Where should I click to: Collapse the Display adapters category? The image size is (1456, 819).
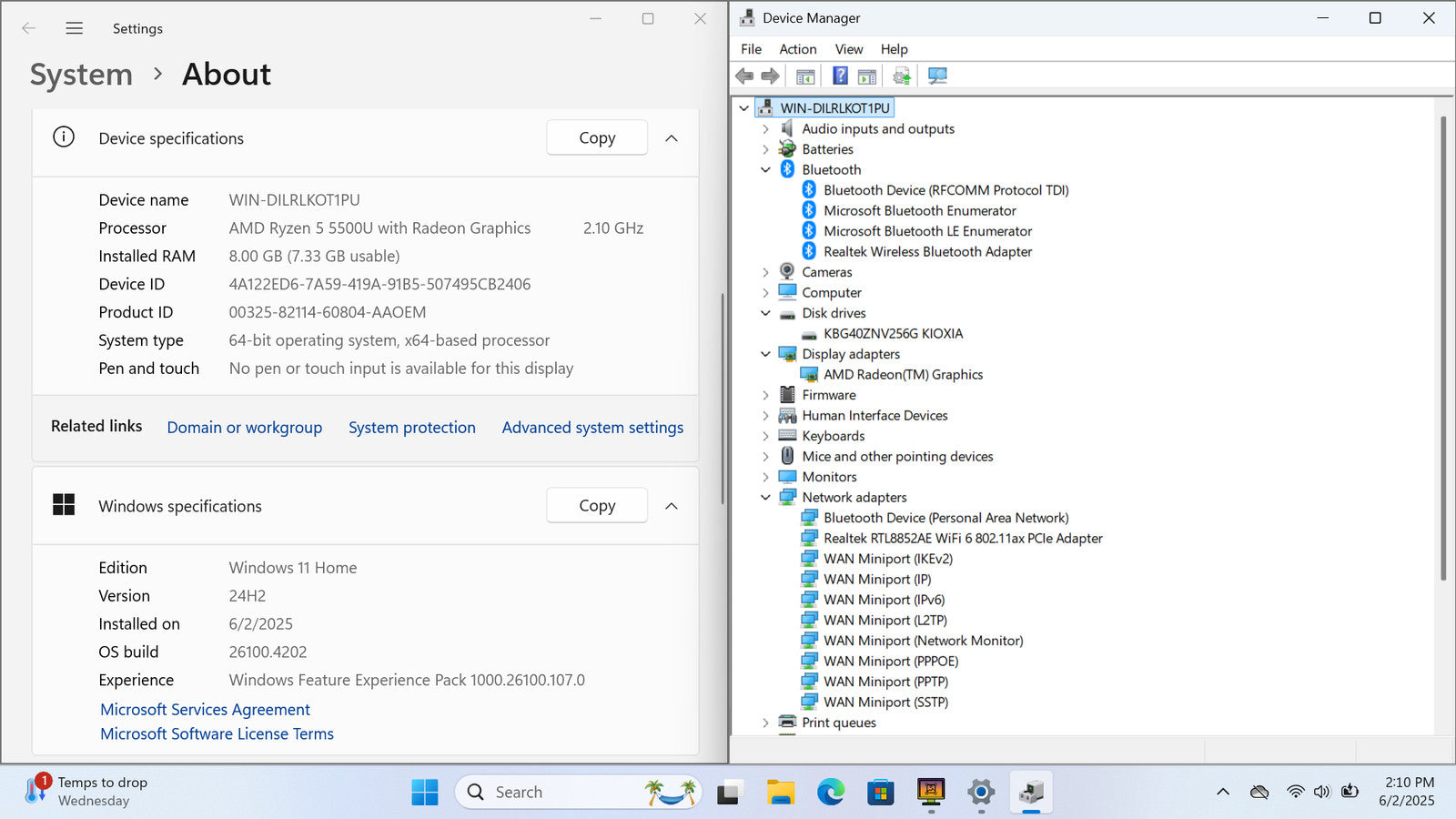(765, 354)
